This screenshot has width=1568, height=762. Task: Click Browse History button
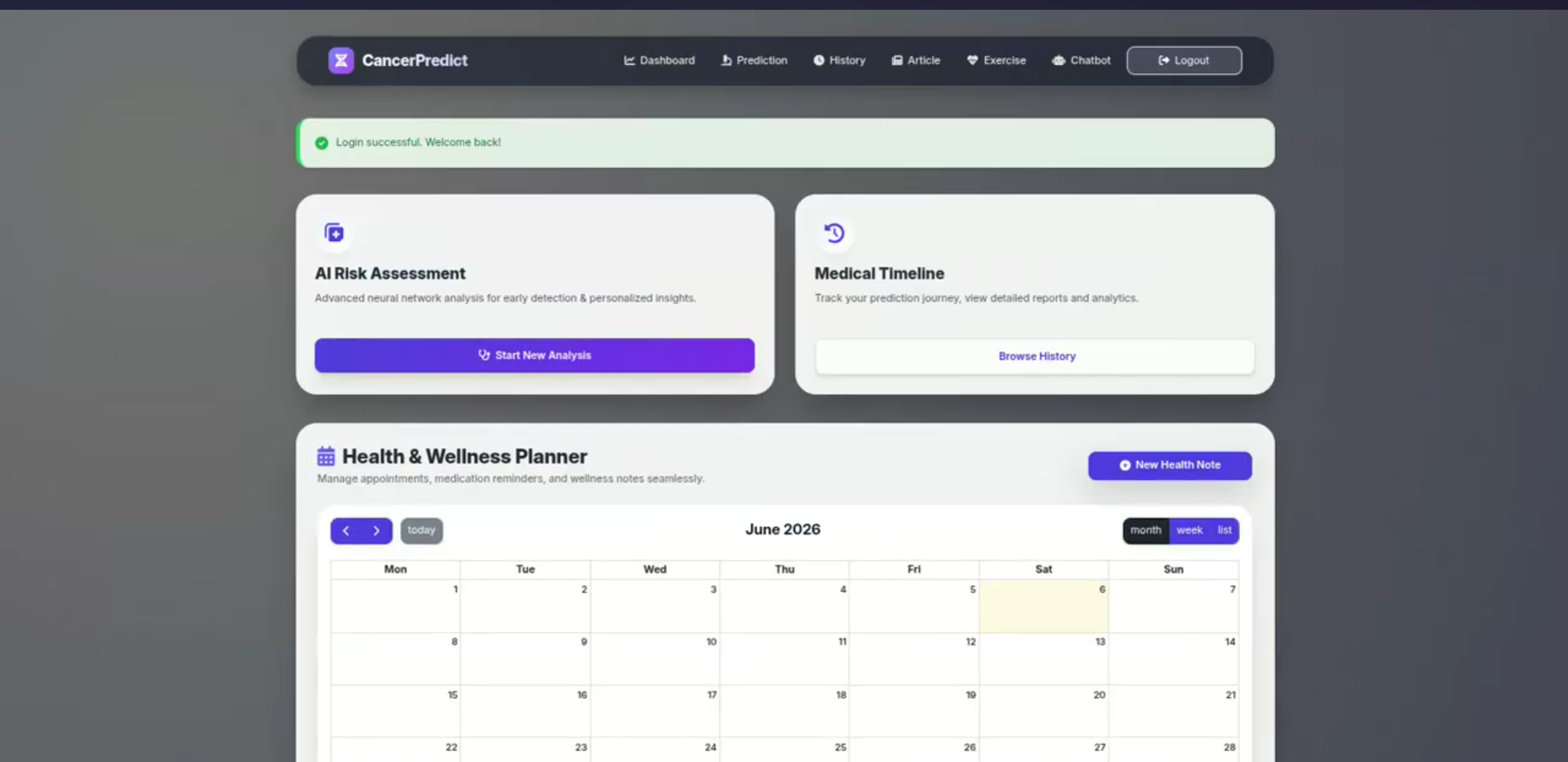tap(1035, 357)
